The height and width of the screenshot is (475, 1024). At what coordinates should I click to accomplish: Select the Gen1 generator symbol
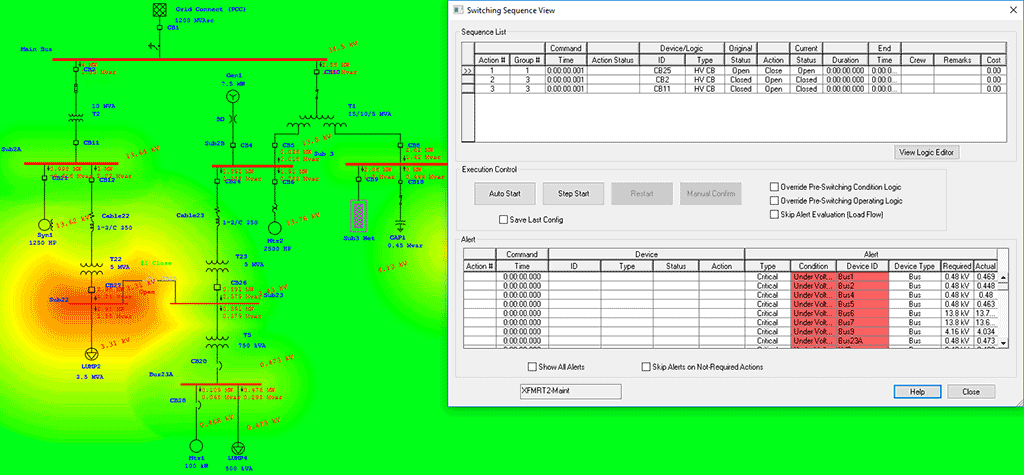pyautogui.click(x=233, y=96)
